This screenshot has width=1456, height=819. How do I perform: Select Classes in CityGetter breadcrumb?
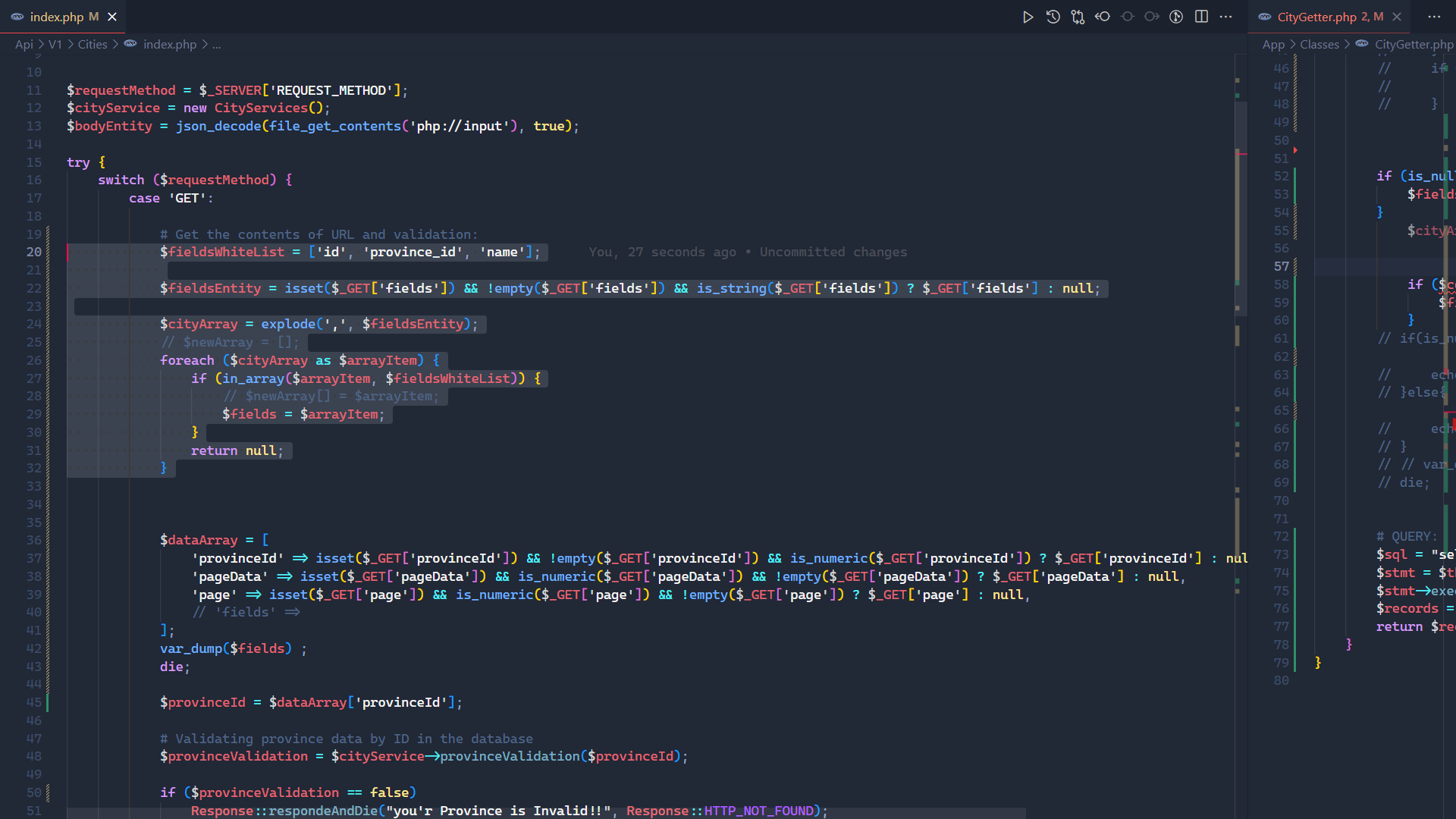pyautogui.click(x=1319, y=45)
